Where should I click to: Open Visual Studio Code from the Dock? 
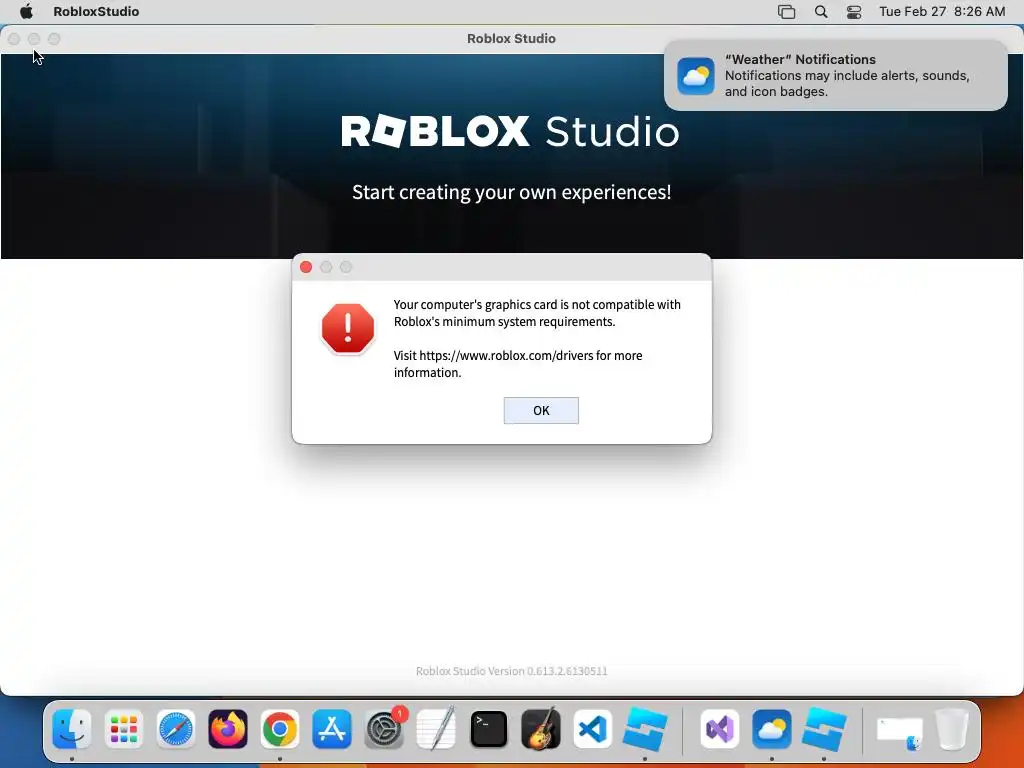[x=593, y=729]
